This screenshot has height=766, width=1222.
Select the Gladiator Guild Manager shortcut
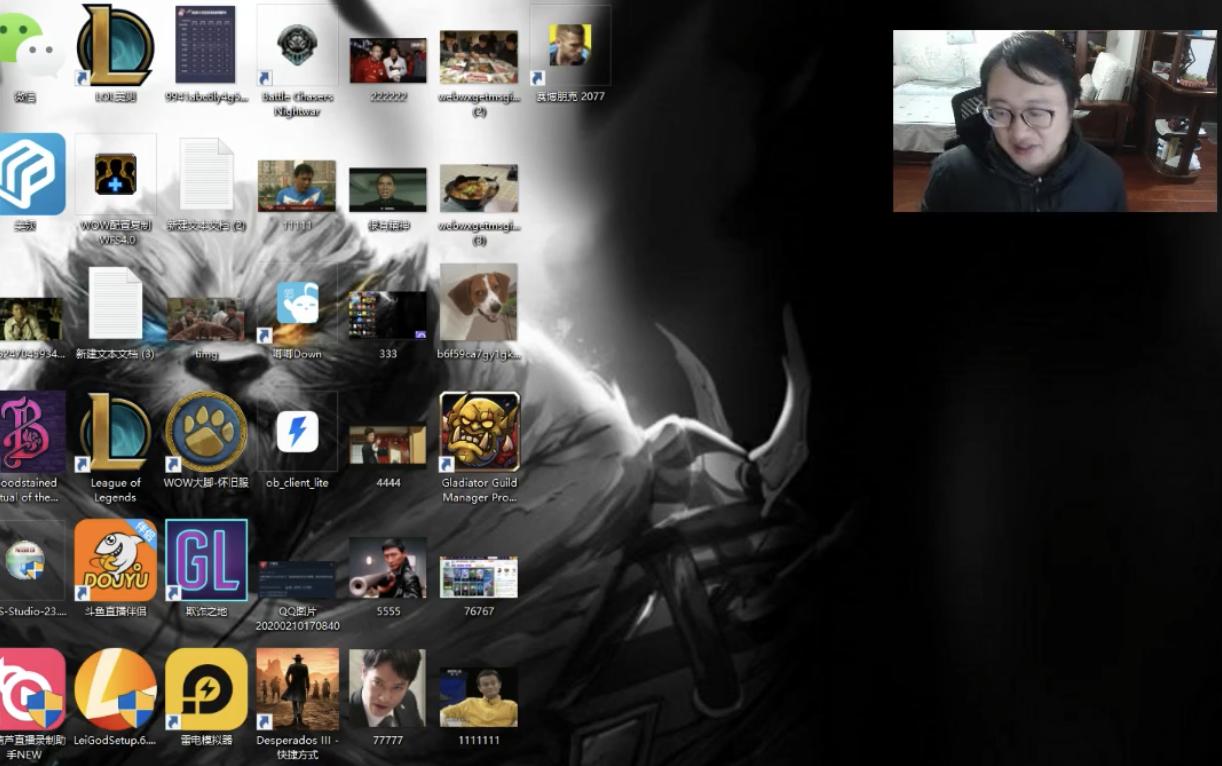point(480,432)
